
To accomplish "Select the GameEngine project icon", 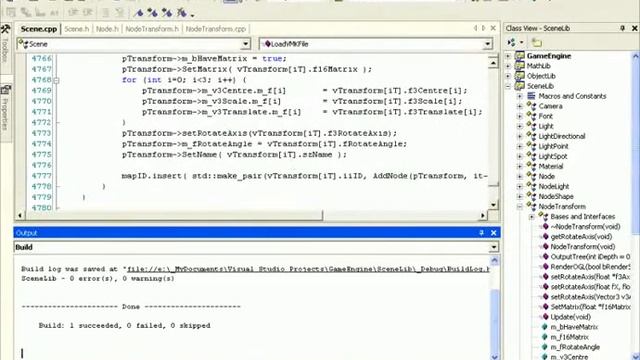I will tap(520, 56).
